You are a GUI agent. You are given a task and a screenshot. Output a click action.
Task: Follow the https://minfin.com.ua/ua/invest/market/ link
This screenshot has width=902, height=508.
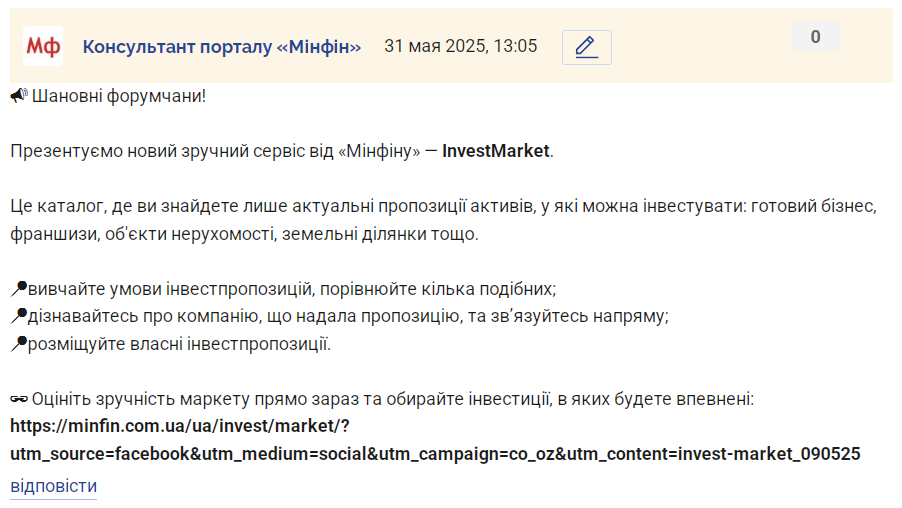click(180, 426)
